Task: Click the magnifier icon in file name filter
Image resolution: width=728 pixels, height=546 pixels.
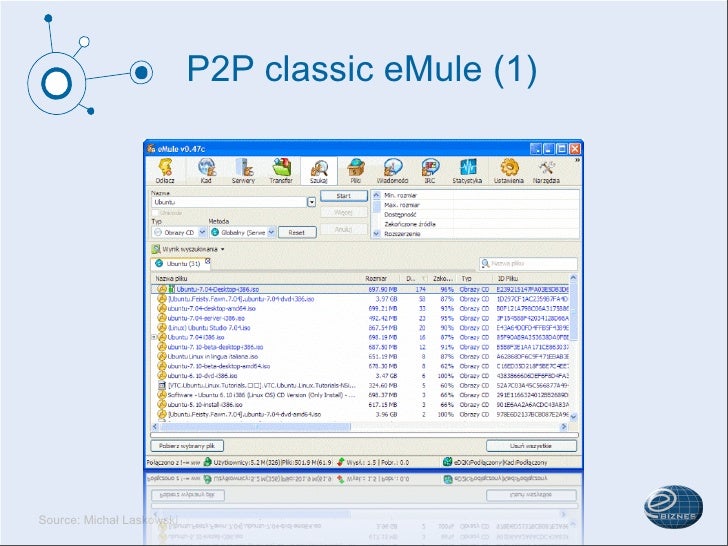Action: 485,263
